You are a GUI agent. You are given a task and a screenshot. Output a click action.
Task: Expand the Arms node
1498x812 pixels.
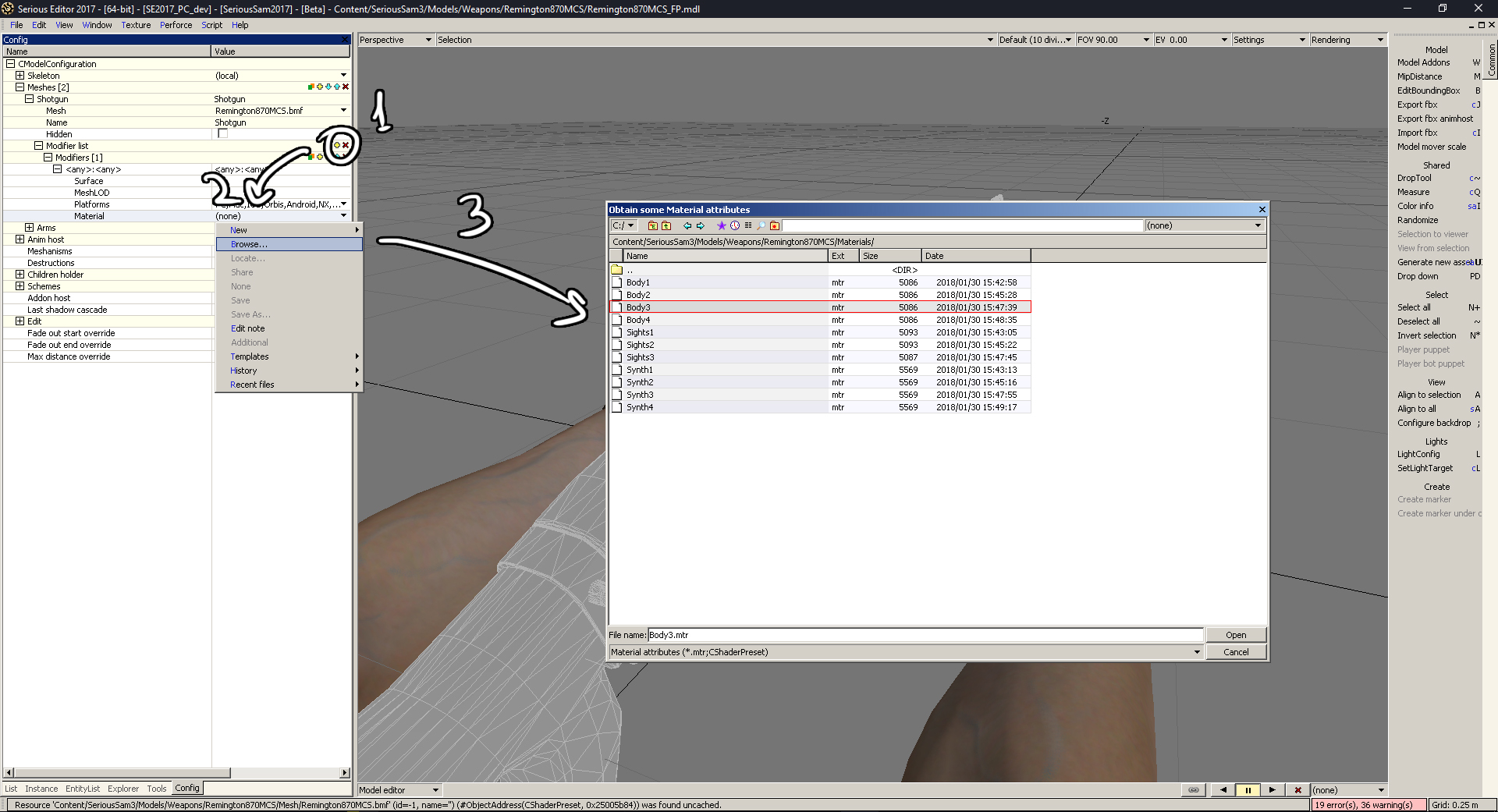(30, 228)
